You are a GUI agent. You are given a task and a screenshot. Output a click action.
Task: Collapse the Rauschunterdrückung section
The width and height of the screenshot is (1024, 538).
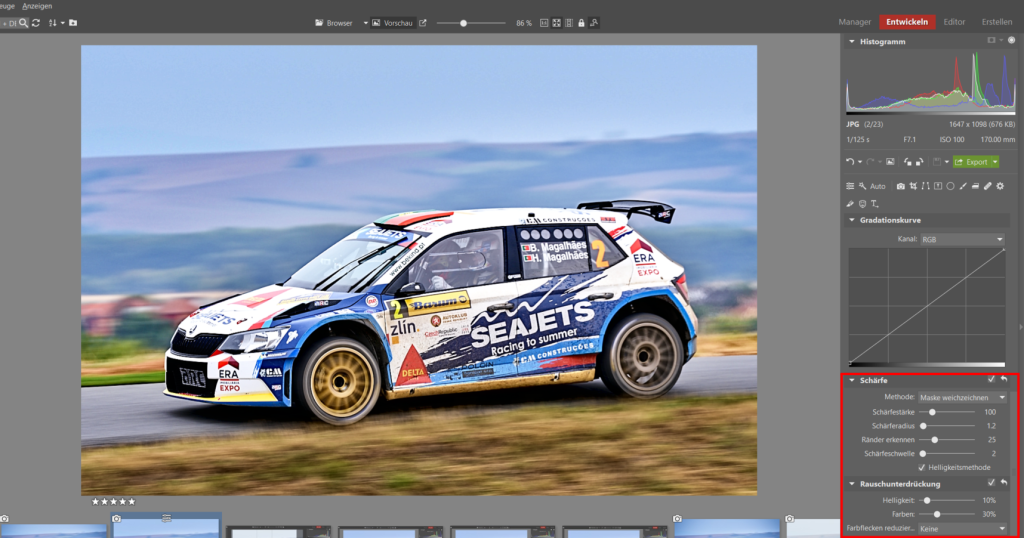tap(852, 484)
